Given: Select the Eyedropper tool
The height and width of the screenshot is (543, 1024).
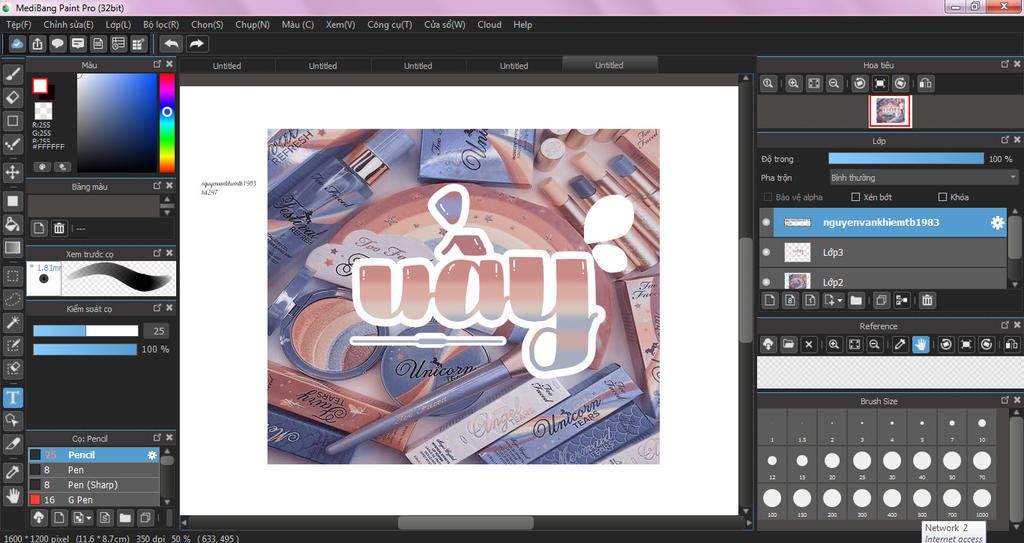Looking at the screenshot, I should (x=12, y=472).
